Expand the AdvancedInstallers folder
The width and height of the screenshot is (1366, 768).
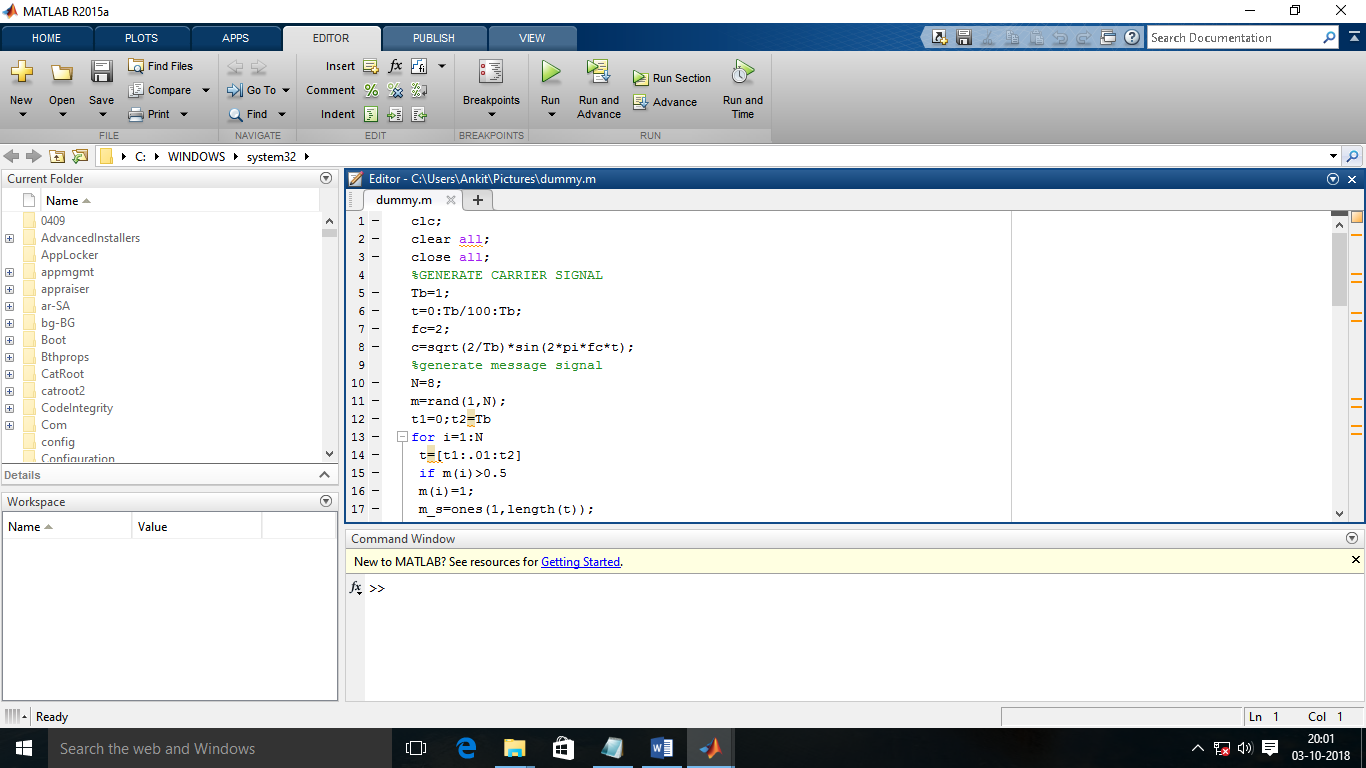9,238
